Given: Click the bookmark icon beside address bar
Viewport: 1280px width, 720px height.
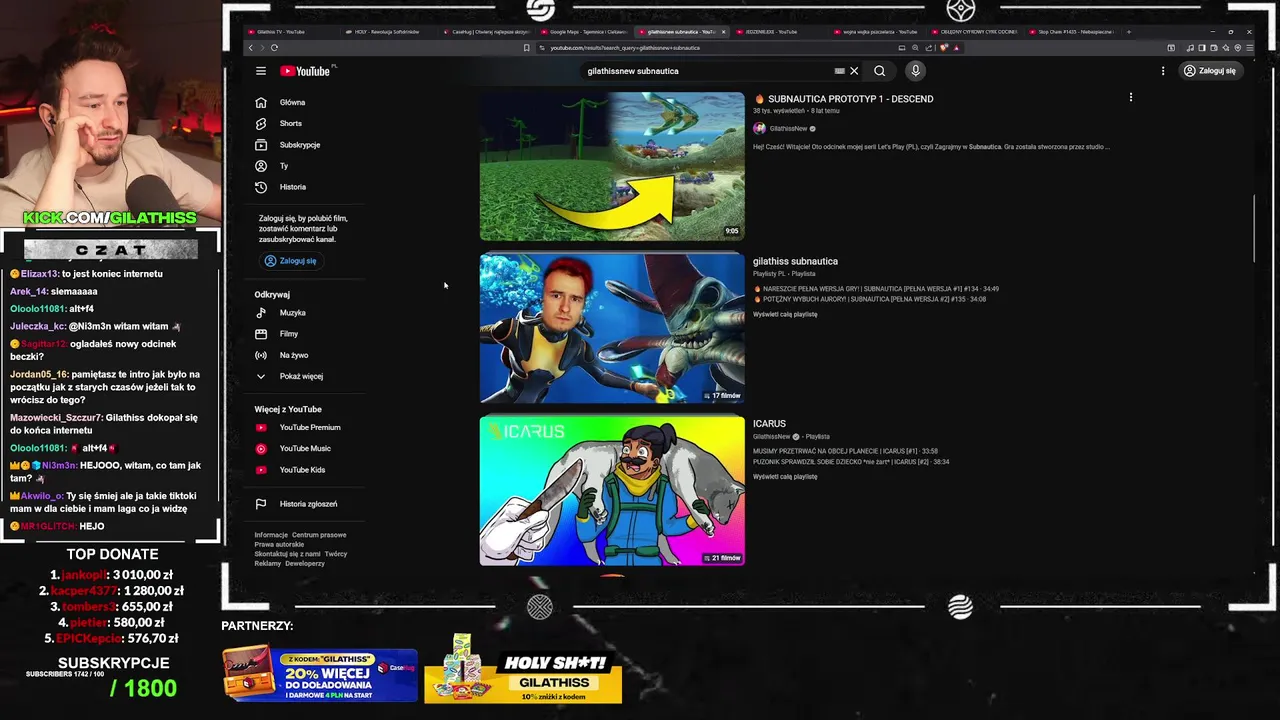Looking at the screenshot, I should (x=526, y=48).
